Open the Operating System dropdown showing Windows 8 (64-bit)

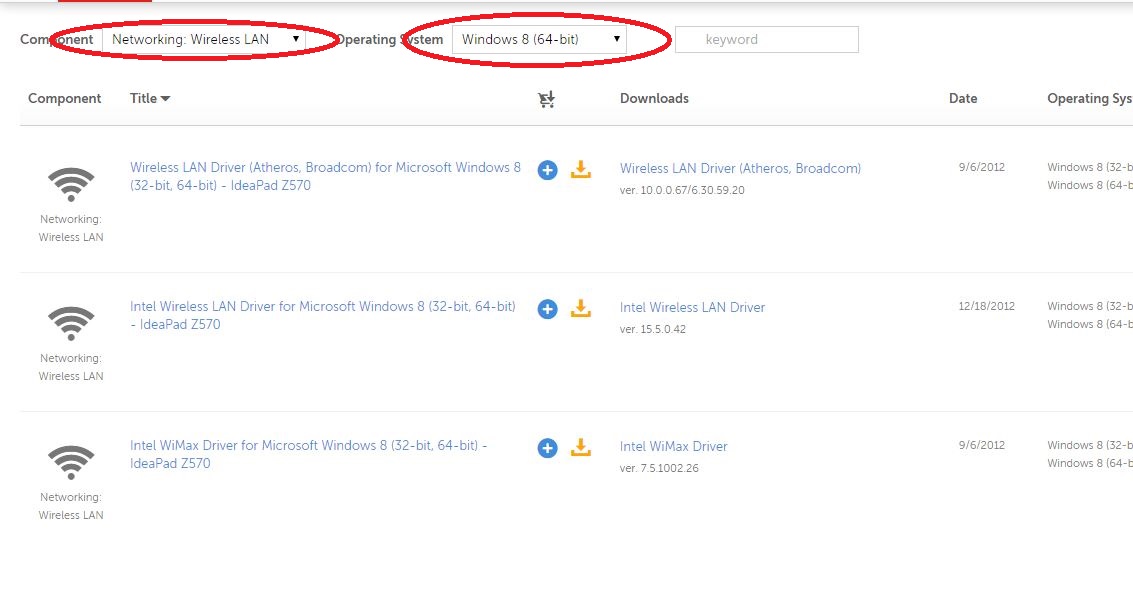coord(539,40)
